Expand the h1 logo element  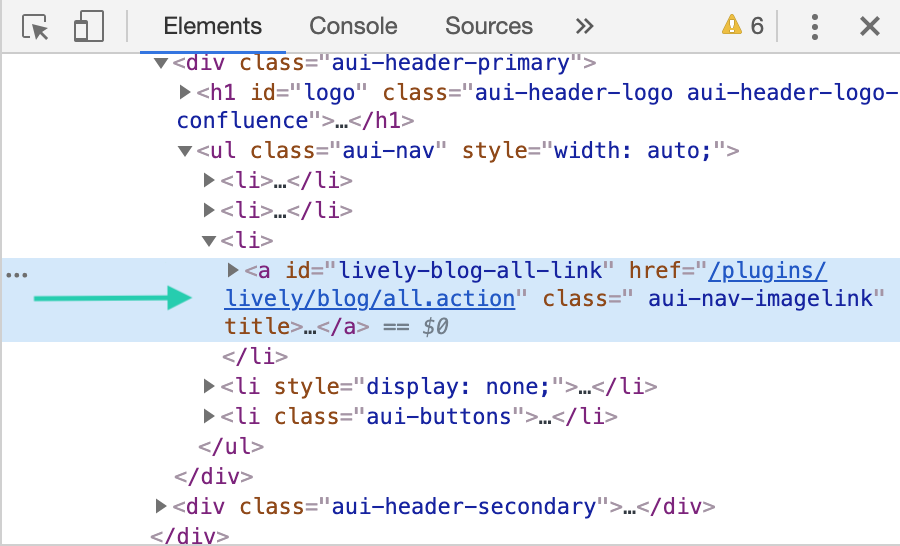(x=185, y=93)
